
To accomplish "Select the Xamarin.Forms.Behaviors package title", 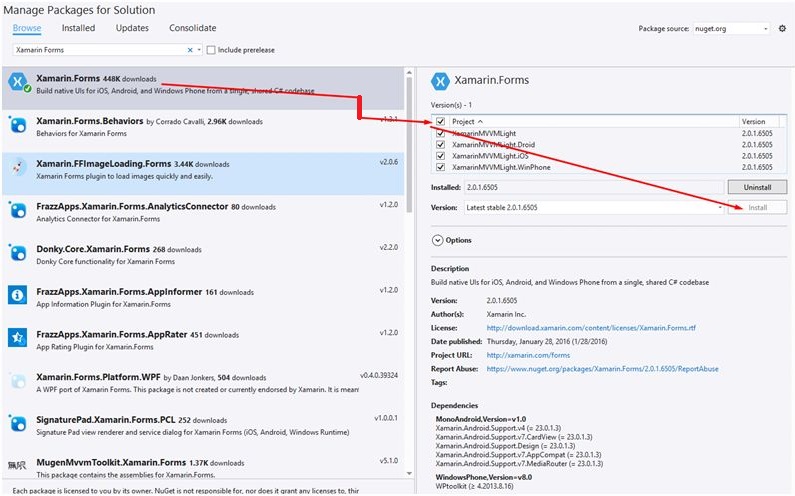I will (x=90, y=121).
